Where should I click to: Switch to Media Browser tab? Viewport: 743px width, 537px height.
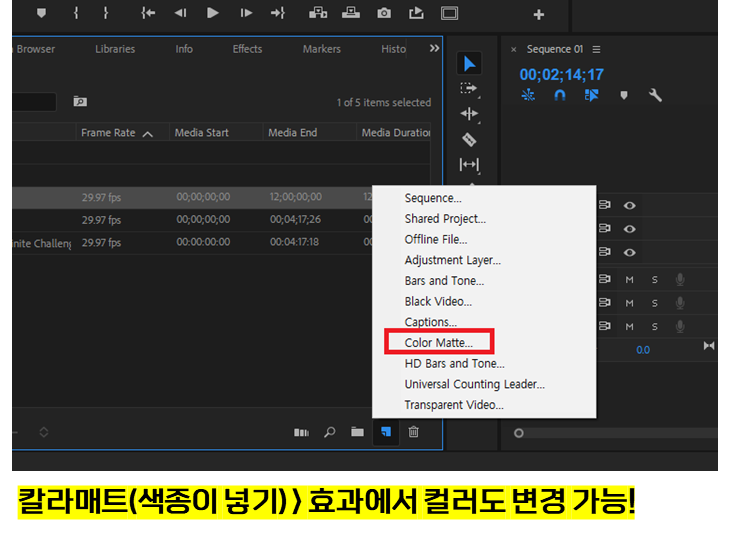tap(34, 49)
